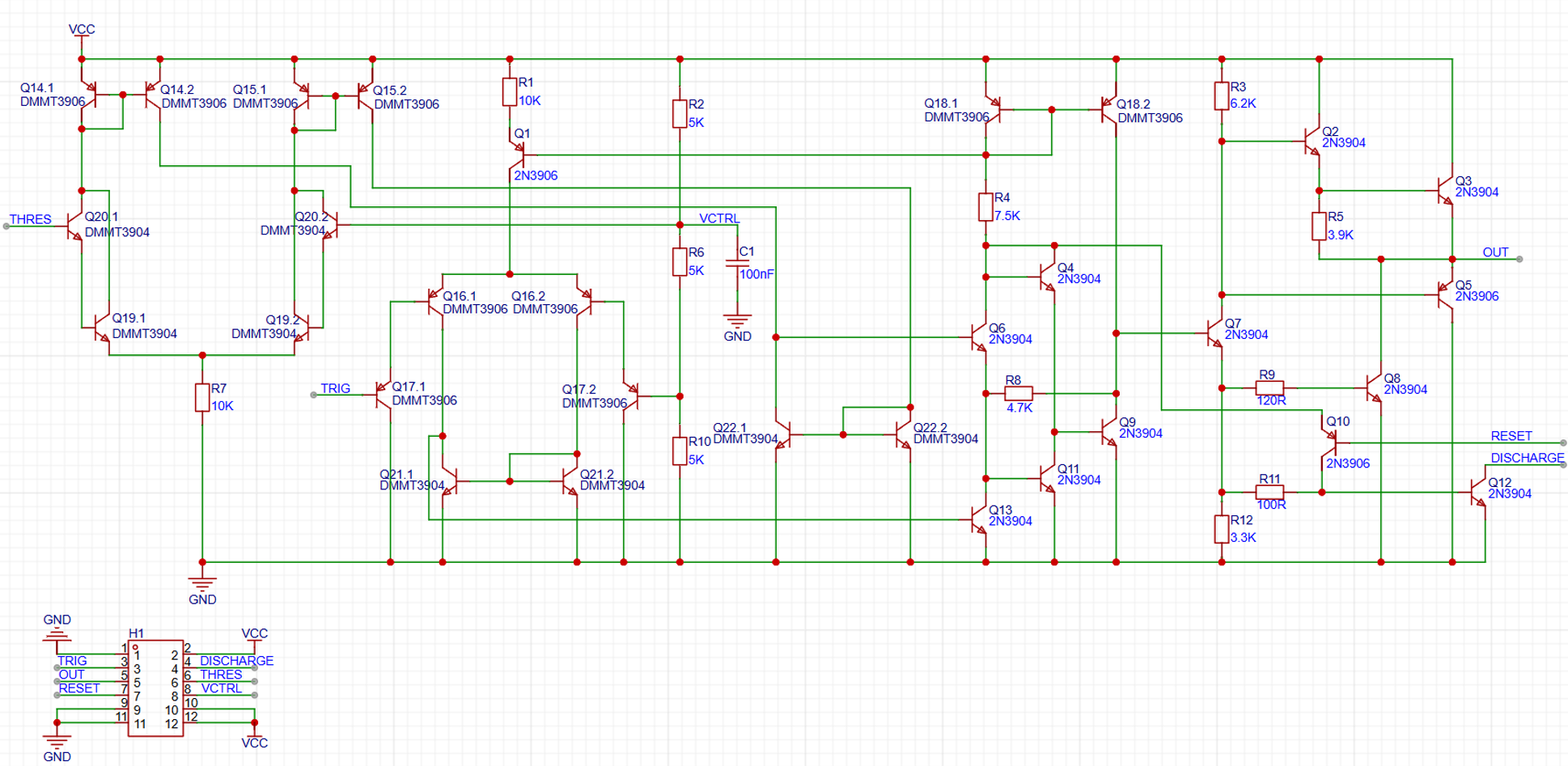Select the R6 resistor designator text
The width and height of the screenshot is (1568, 766).
tap(696, 252)
